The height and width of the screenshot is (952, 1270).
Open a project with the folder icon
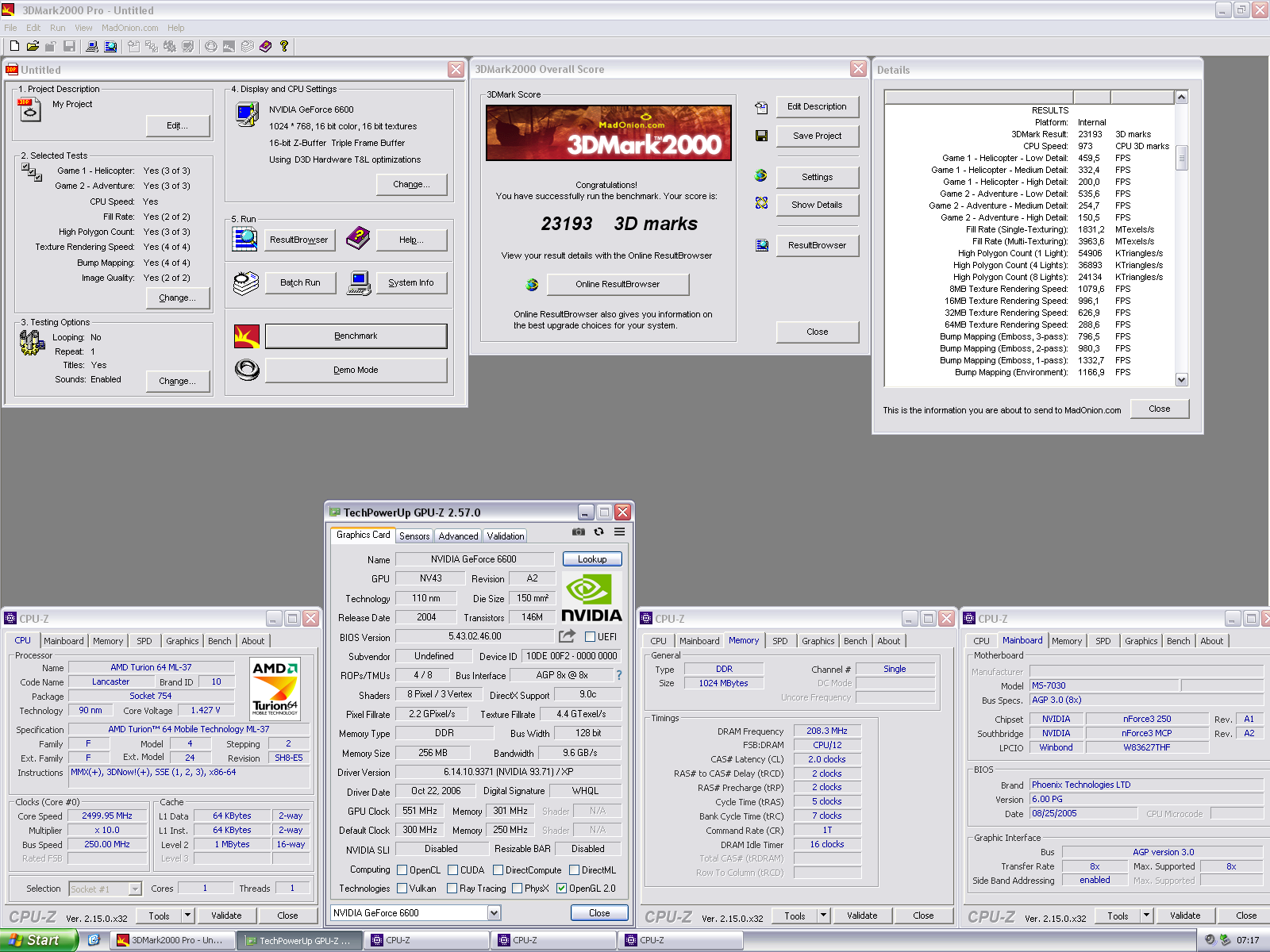point(33,47)
